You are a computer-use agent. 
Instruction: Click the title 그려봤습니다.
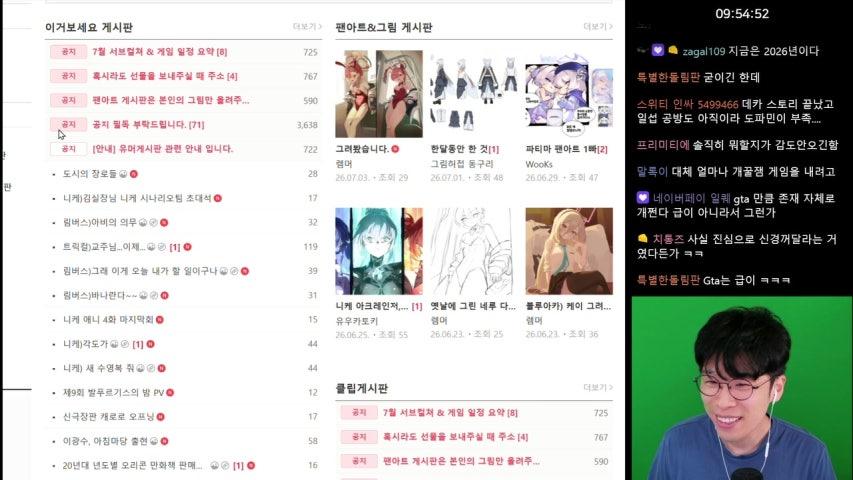(362, 149)
